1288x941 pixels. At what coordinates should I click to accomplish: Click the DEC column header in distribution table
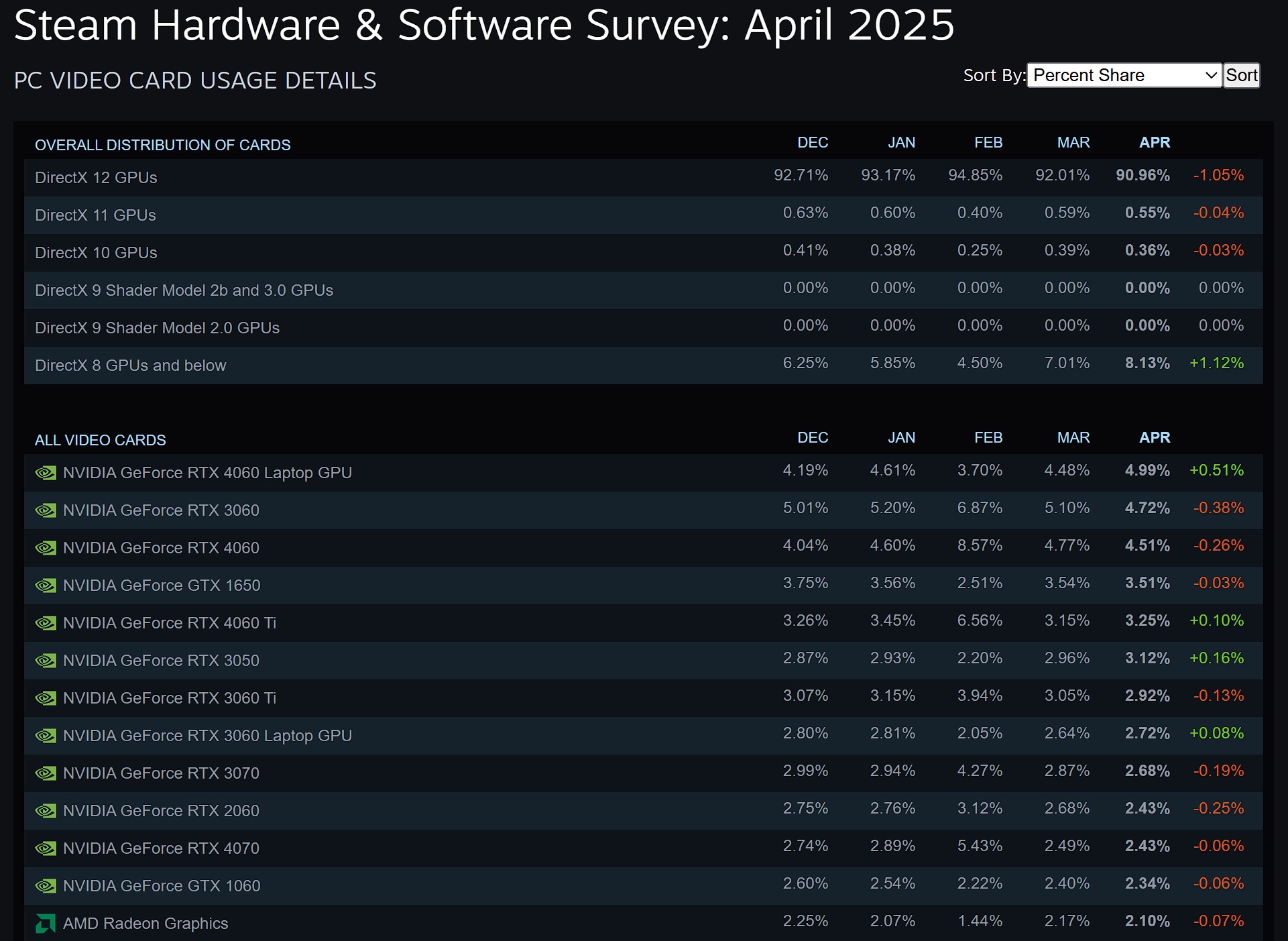click(812, 142)
